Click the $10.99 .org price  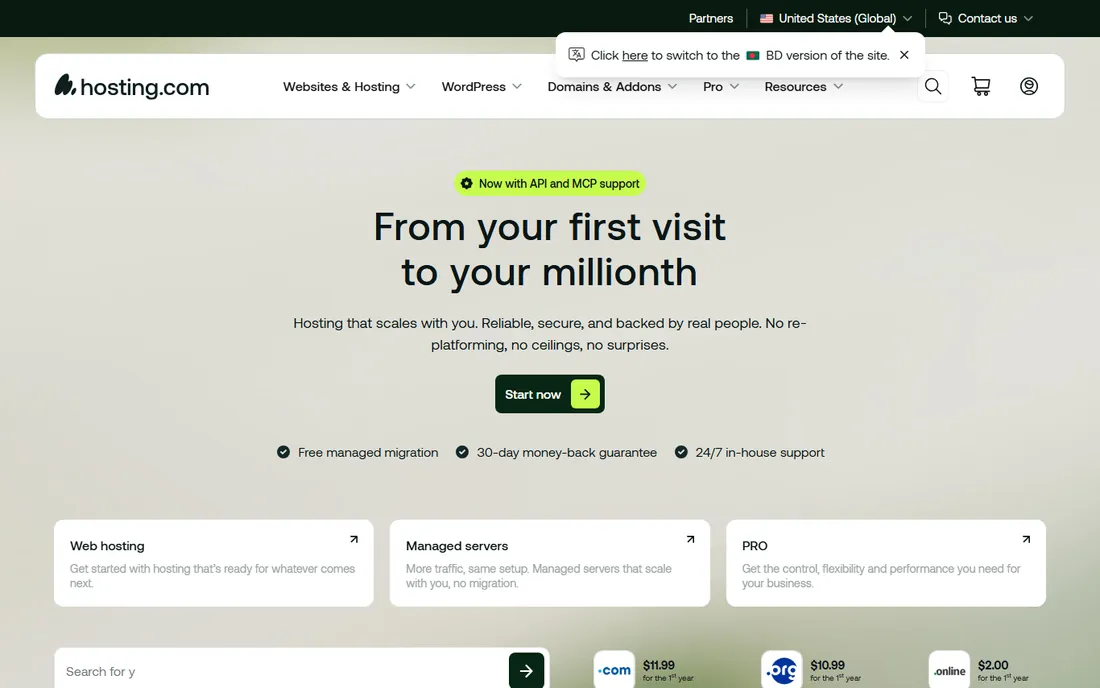tap(827, 665)
